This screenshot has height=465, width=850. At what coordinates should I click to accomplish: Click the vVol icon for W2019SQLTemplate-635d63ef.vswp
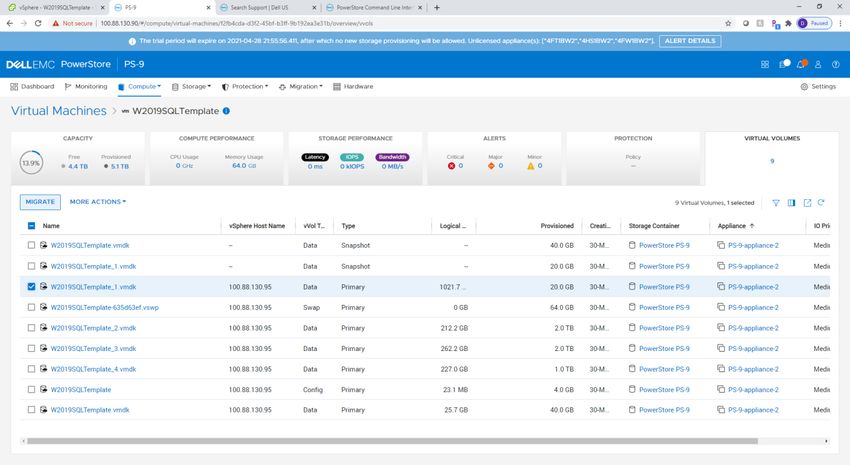tap(43, 307)
